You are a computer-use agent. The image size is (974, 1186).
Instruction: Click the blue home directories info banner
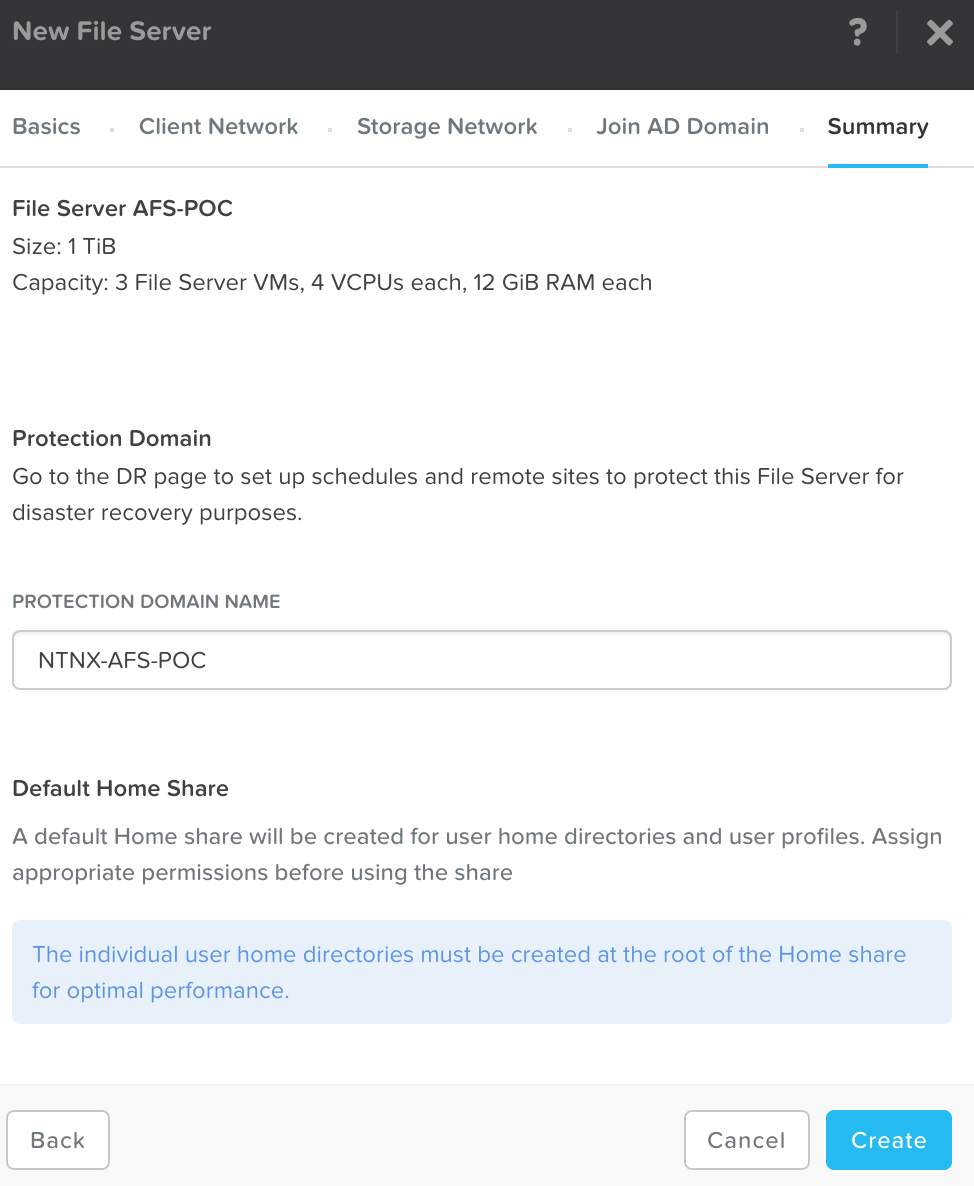[x=481, y=972]
